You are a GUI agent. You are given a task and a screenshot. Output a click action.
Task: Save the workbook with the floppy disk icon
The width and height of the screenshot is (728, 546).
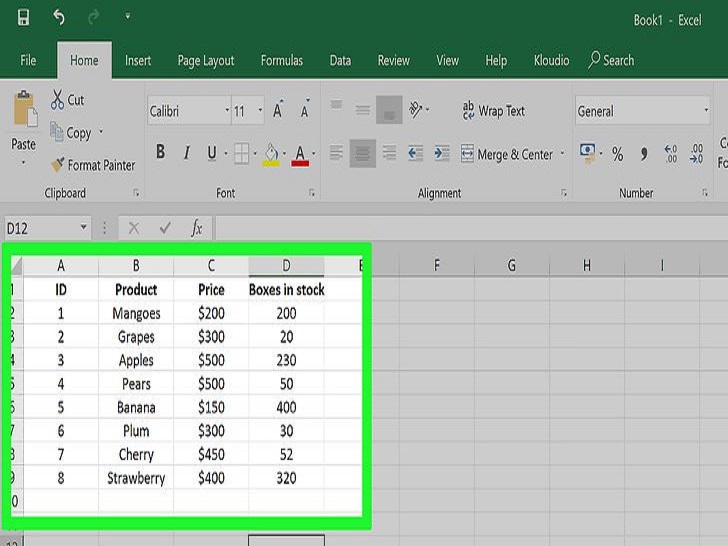pos(23,18)
